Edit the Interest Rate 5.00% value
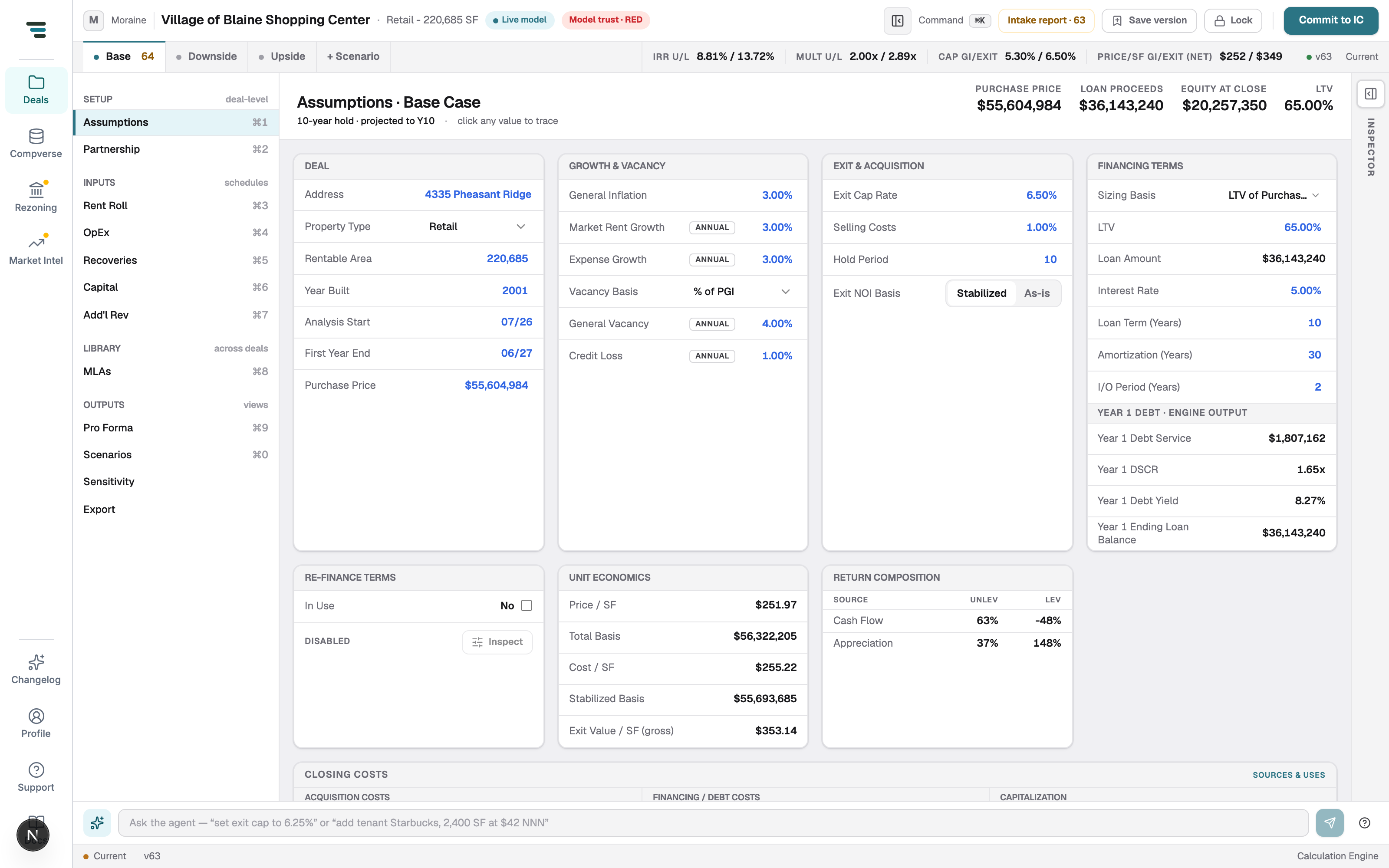Screen dimensions: 1389x868 [x=1305, y=291]
